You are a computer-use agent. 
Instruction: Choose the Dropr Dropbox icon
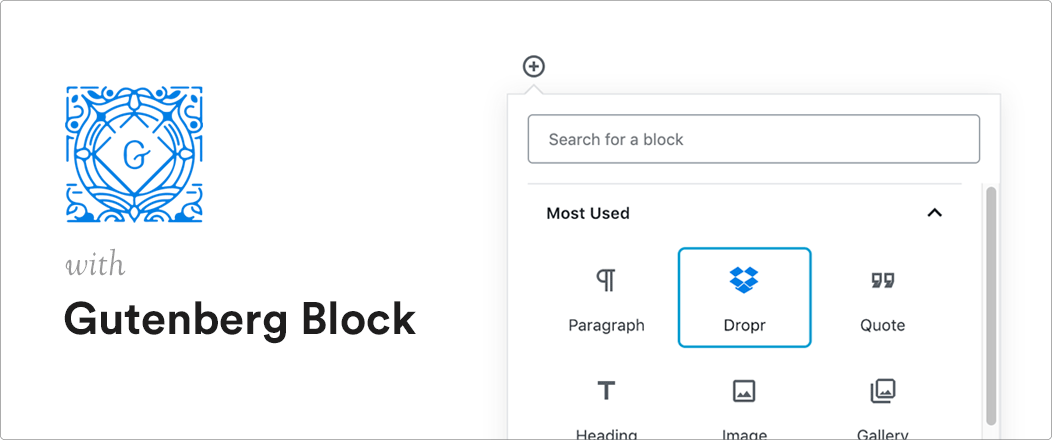click(x=744, y=280)
